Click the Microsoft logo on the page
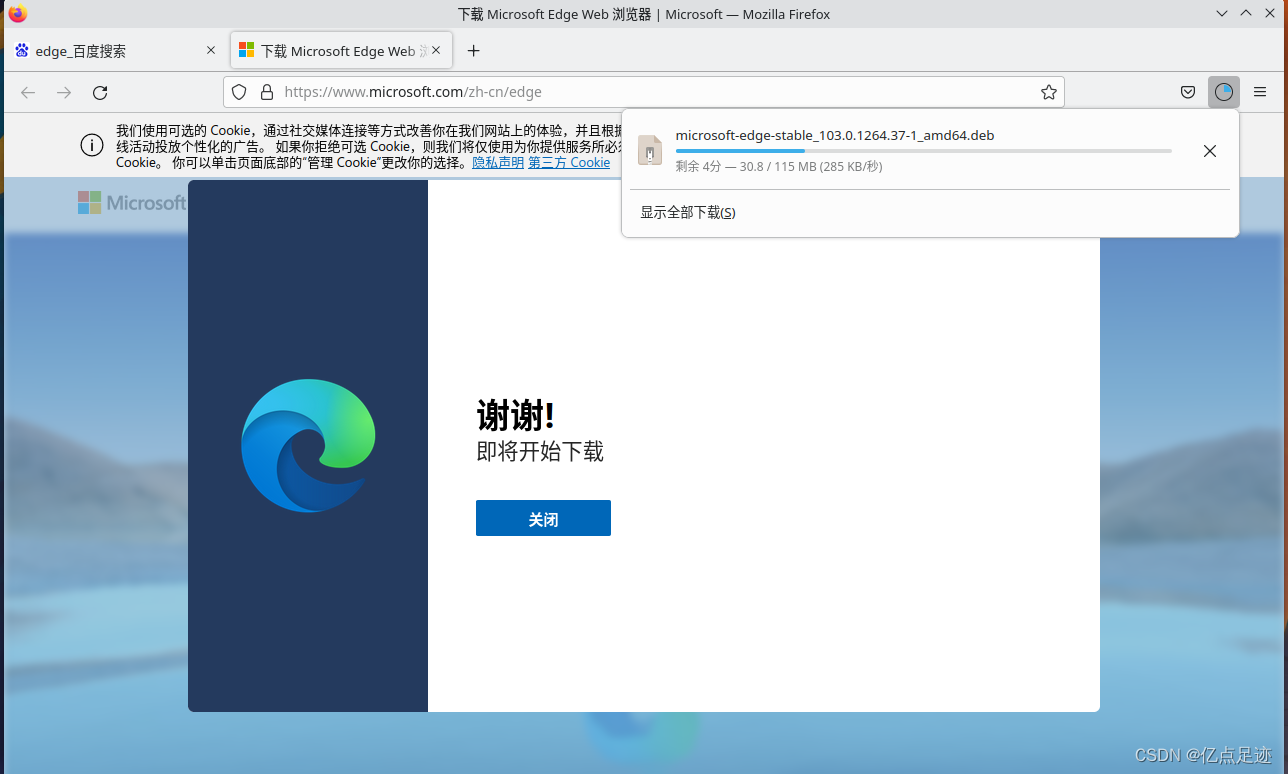Image resolution: width=1288 pixels, height=774 pixels. pos(132,203)
